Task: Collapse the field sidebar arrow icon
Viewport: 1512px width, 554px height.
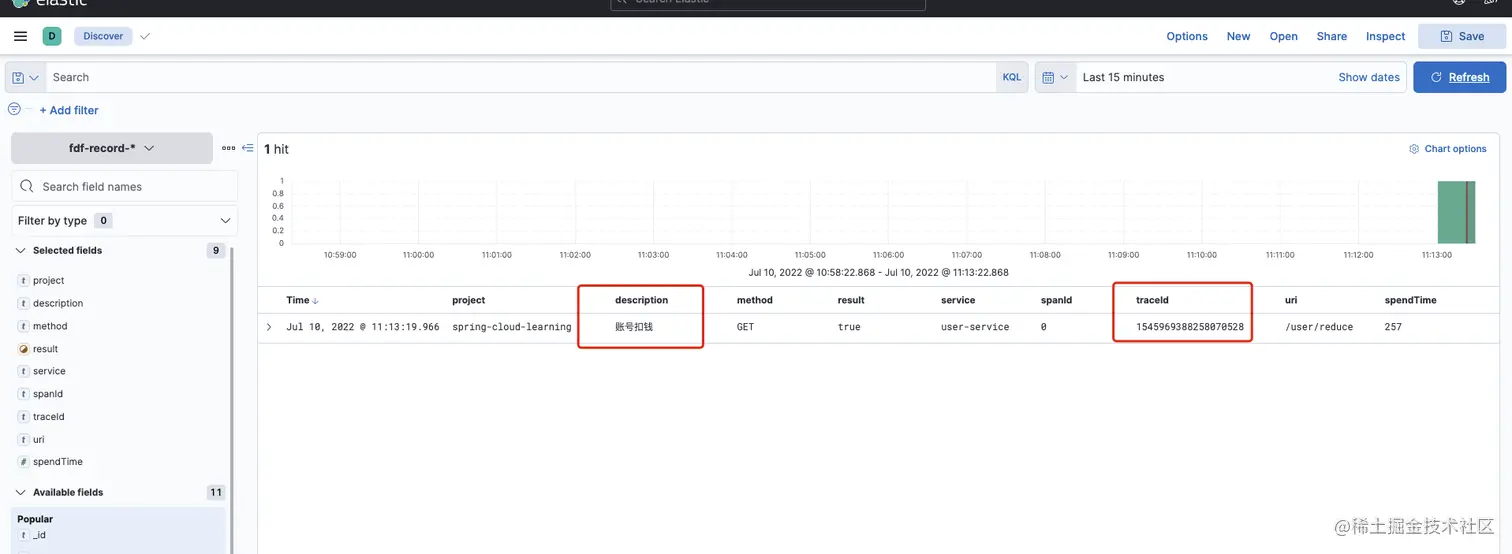Action: (x=248, y=148)
